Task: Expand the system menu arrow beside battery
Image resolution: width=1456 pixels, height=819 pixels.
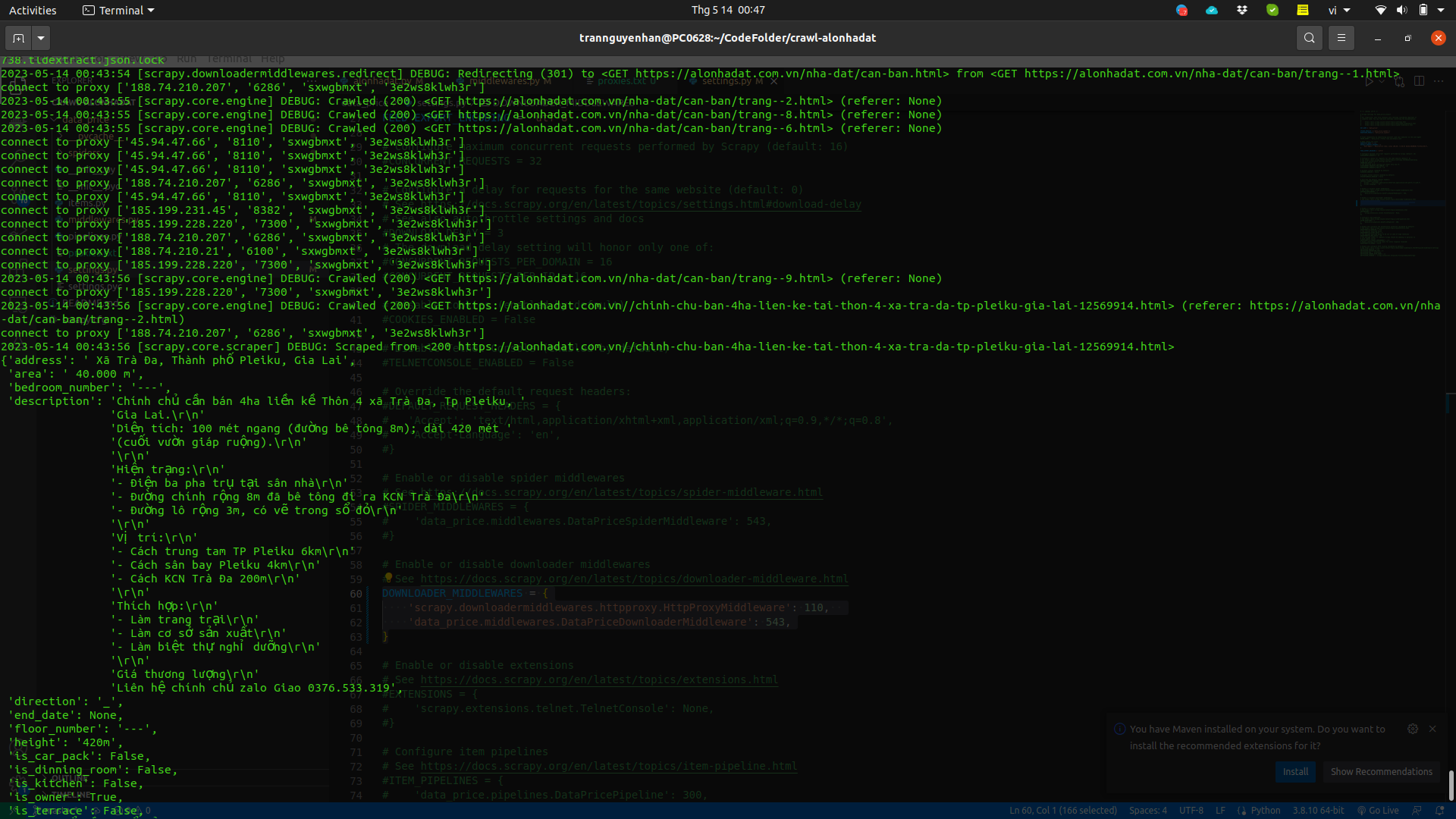Action: tap(1441, 11)
